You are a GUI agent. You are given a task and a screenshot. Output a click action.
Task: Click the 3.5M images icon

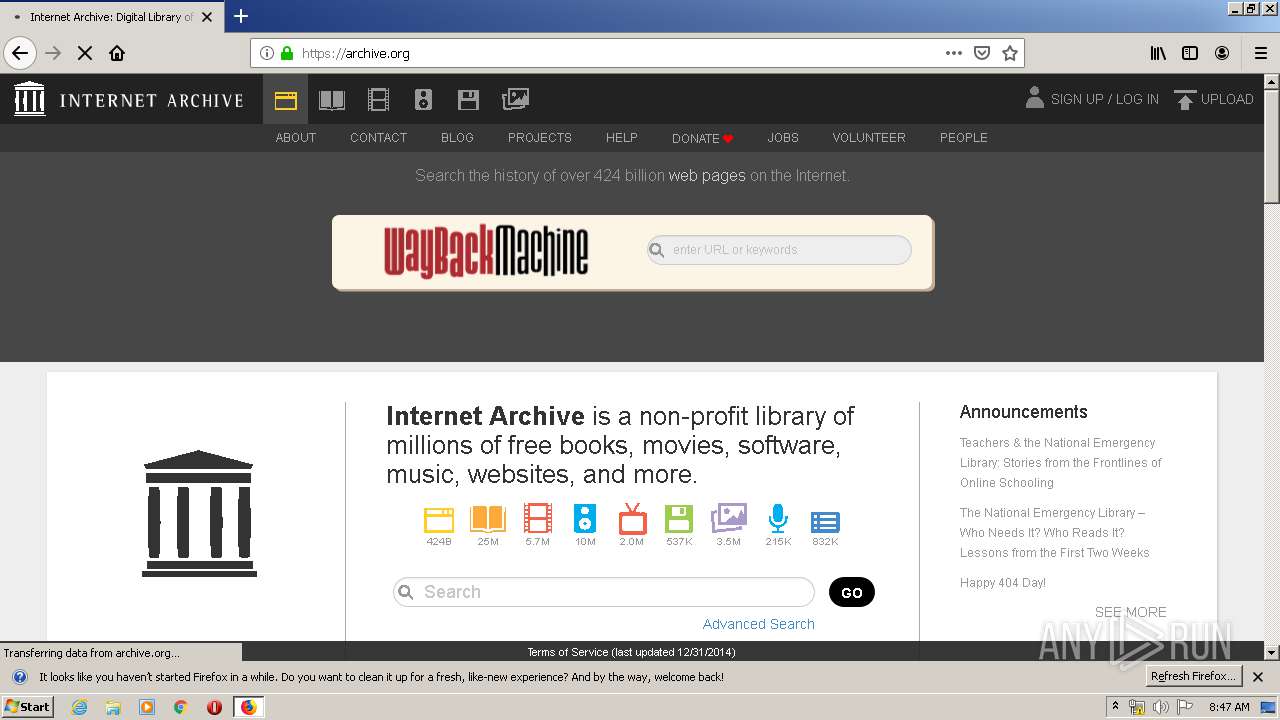click(x=728, y=518)
